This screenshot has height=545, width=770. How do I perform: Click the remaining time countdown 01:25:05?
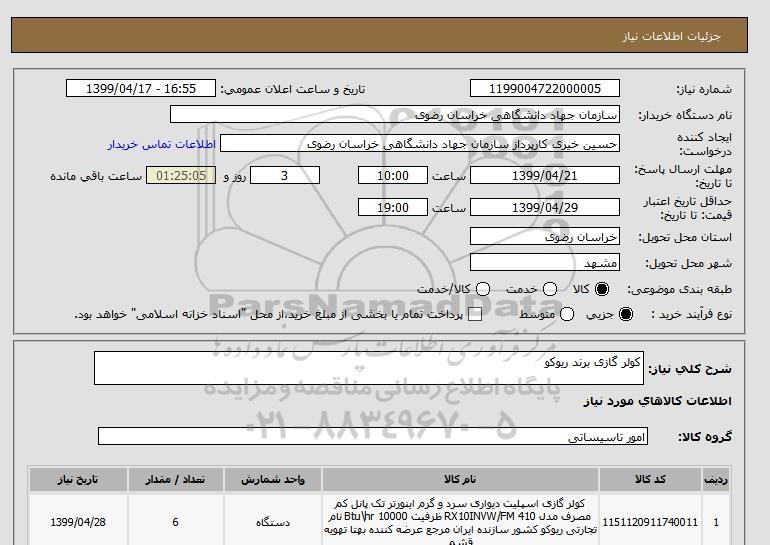[x=181, y=175]
